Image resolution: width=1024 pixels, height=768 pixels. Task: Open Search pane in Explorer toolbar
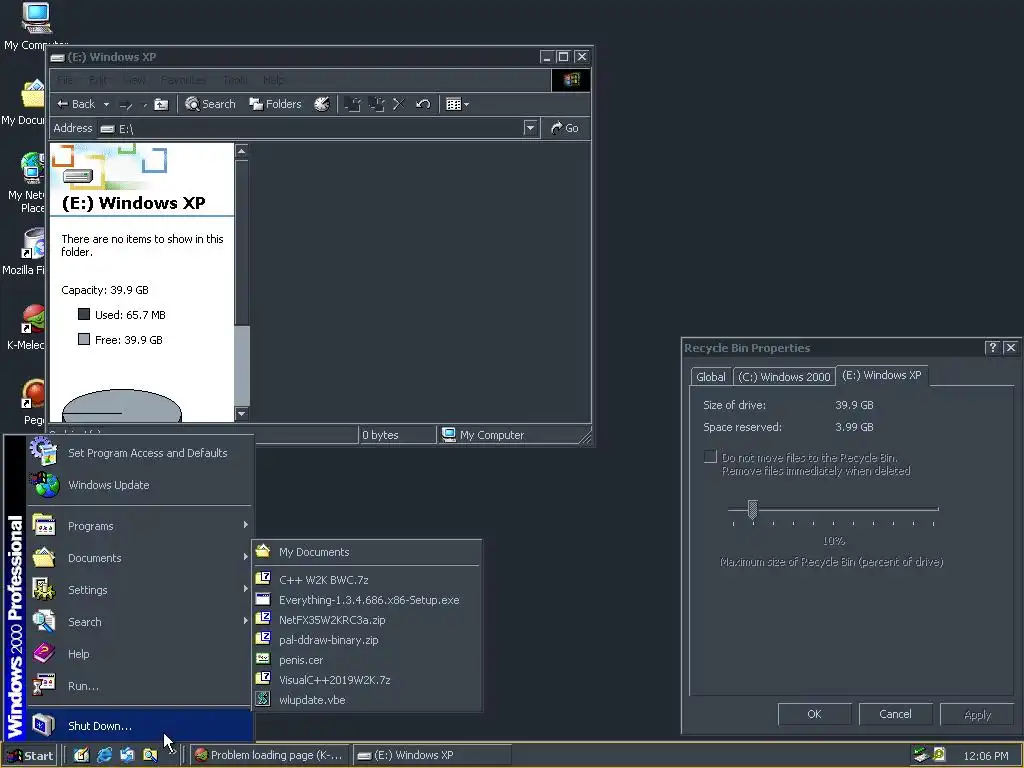click(x=210, y=104)
